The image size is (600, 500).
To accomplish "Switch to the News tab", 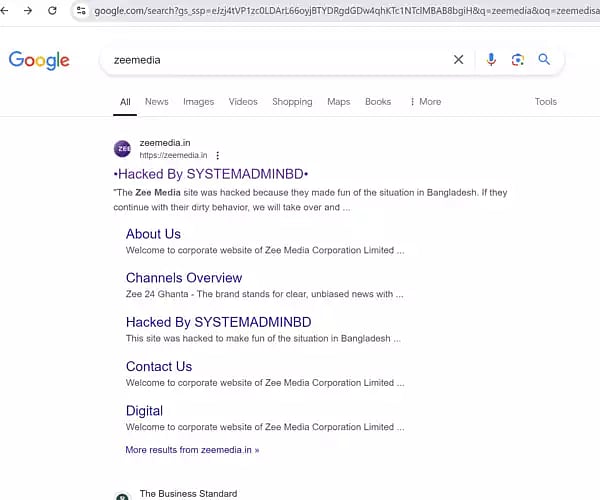I will coord(156,102).
